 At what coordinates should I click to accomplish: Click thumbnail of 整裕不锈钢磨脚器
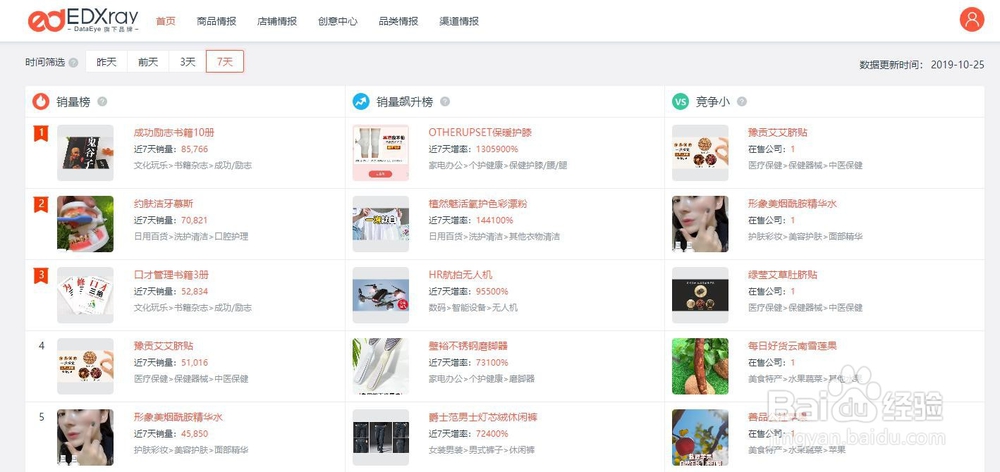pyautogui.click(x=381, y=366)
